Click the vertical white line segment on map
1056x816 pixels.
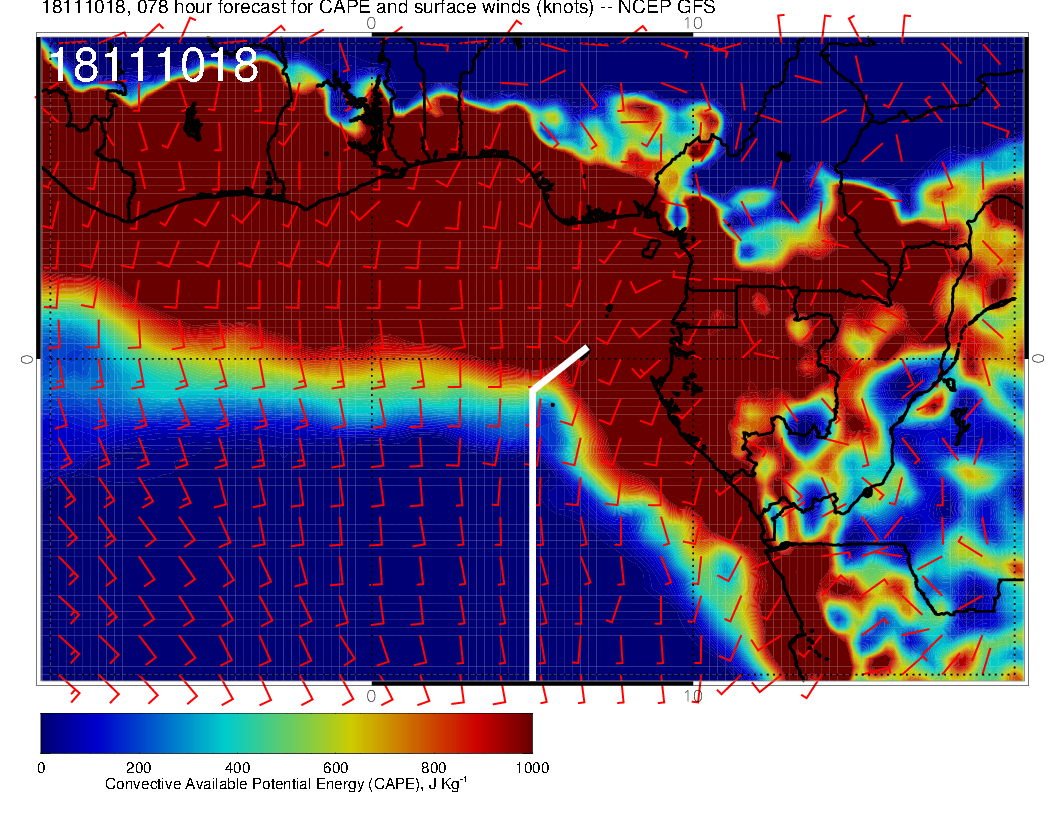point(531,540)
